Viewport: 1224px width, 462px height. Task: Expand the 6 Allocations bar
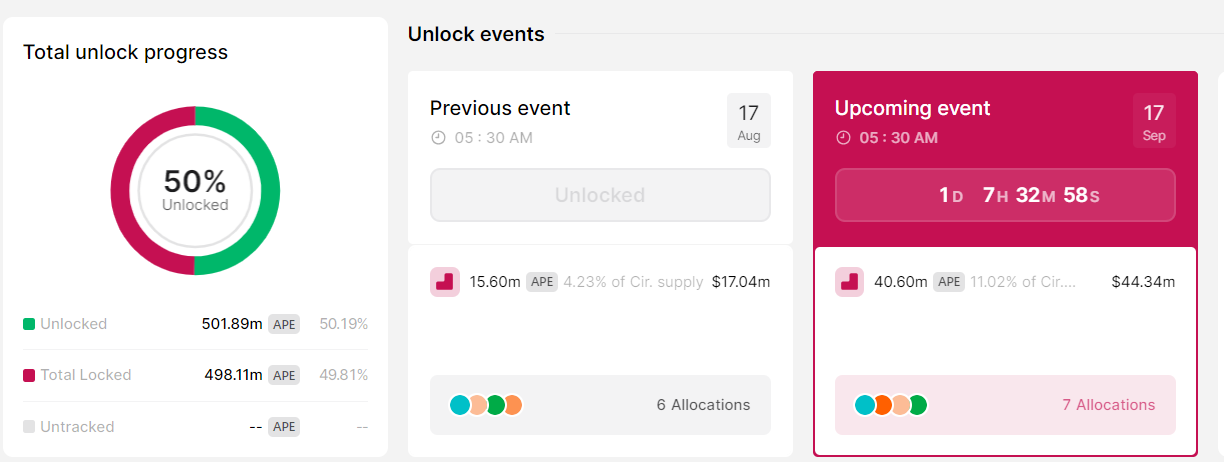[600, 405]
